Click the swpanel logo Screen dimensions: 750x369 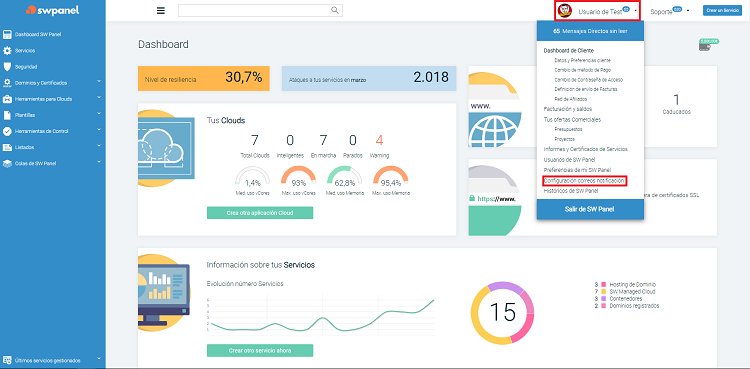click(53, 10)
